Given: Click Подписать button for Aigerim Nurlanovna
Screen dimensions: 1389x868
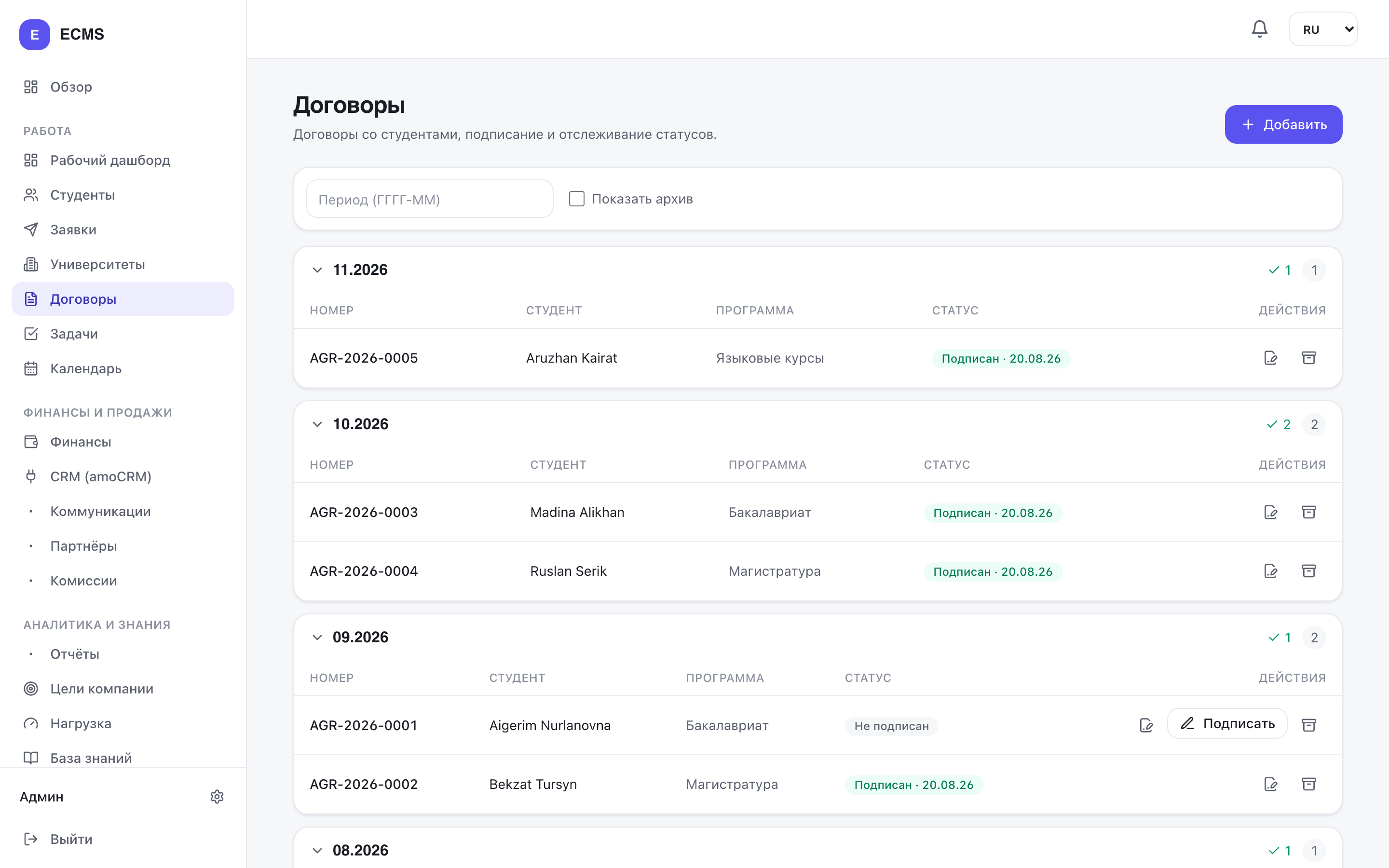Looking at the screenshot, I should [x=1227, y=724].
